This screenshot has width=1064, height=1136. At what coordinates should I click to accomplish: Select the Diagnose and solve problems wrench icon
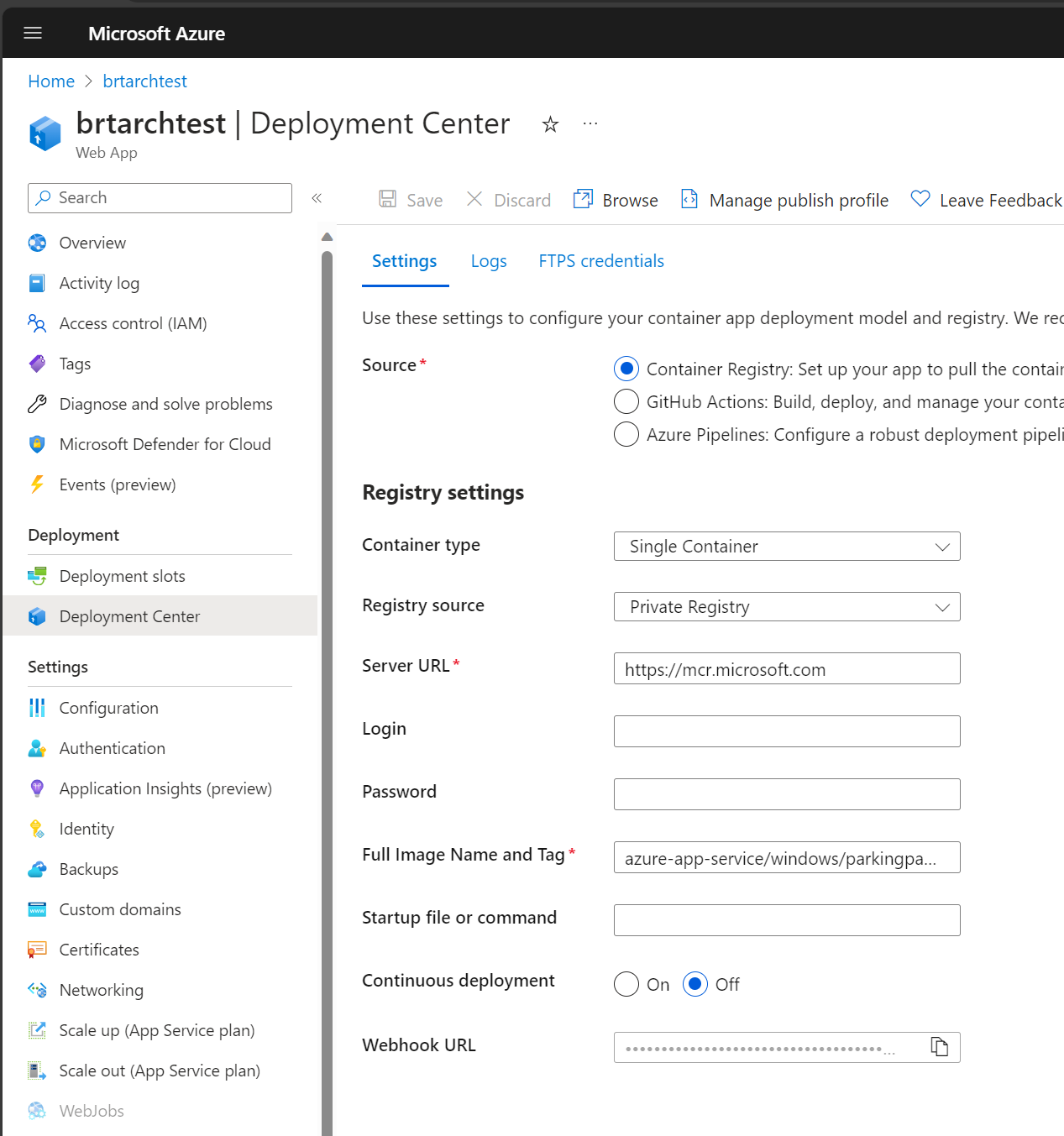click(37, 404)
